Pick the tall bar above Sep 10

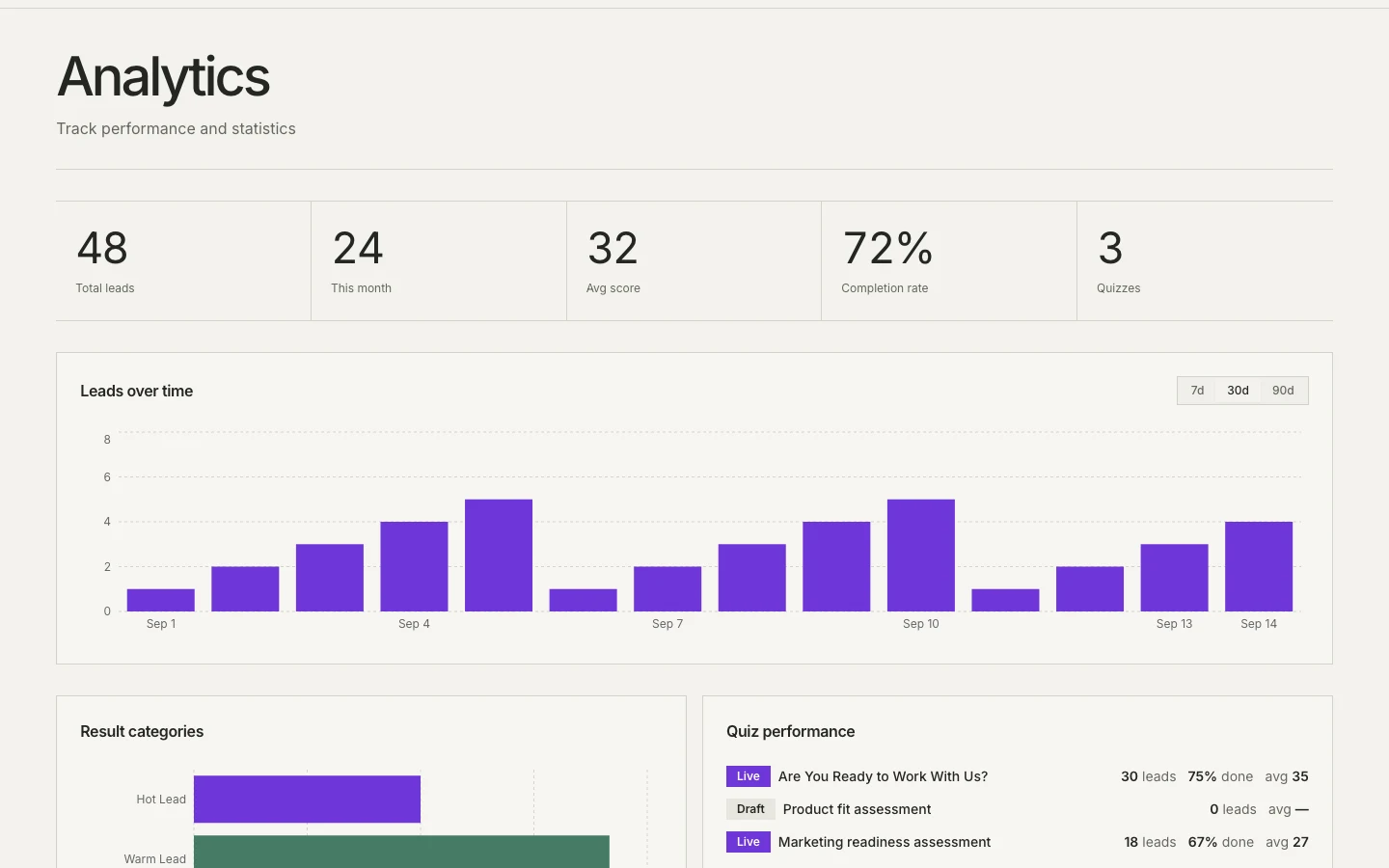click(921, 556)
